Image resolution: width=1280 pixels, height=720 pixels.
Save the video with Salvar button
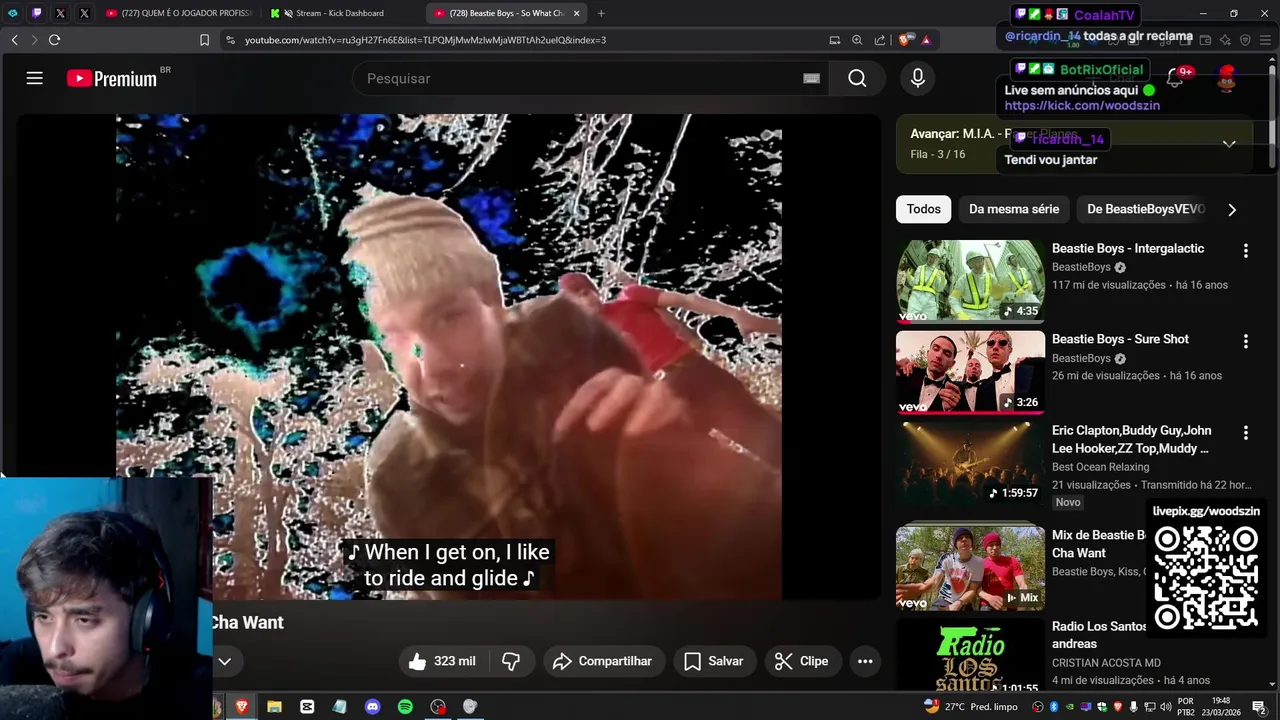click(714, 661)
